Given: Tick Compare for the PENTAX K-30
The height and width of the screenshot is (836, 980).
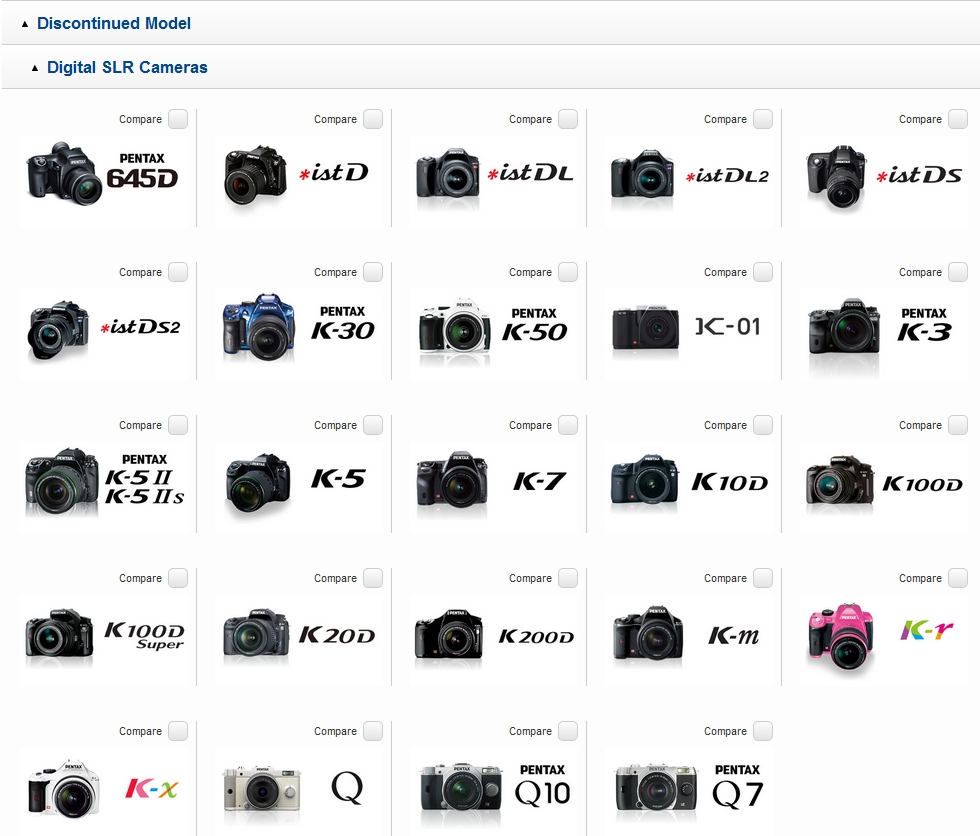Looking at the screenshot, I should click(x=373, y=272).
